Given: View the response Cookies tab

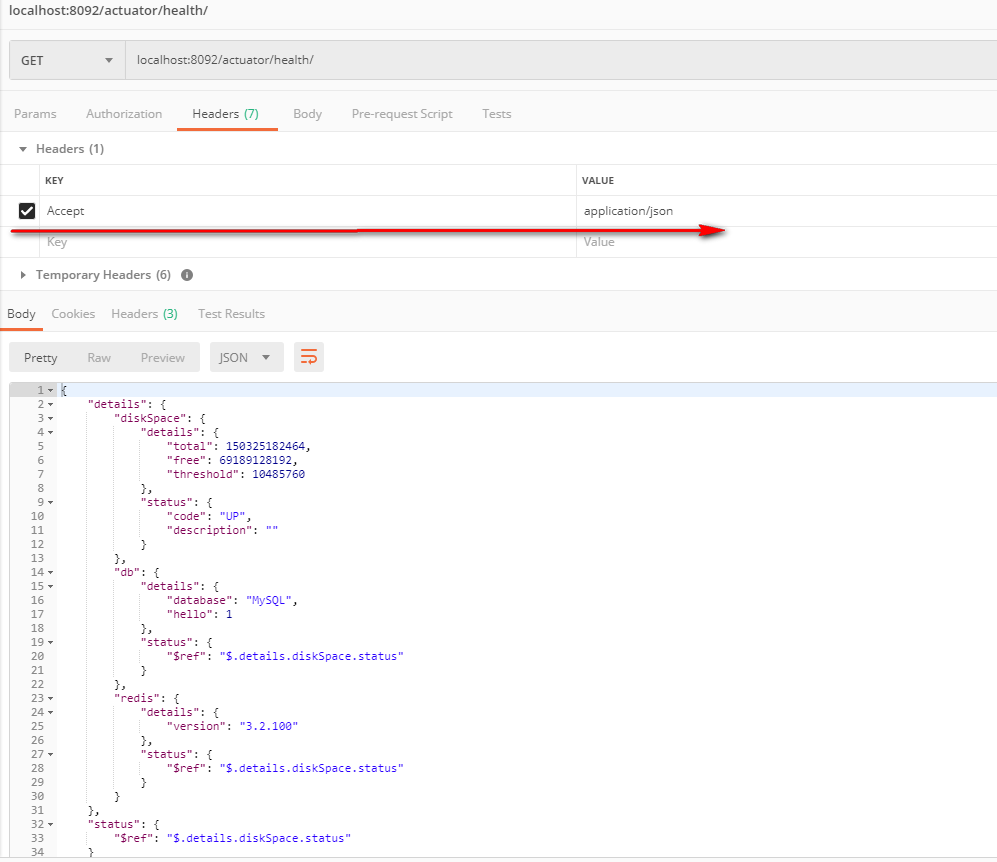Looking at the screenshot, I should (x=73, y=313).
